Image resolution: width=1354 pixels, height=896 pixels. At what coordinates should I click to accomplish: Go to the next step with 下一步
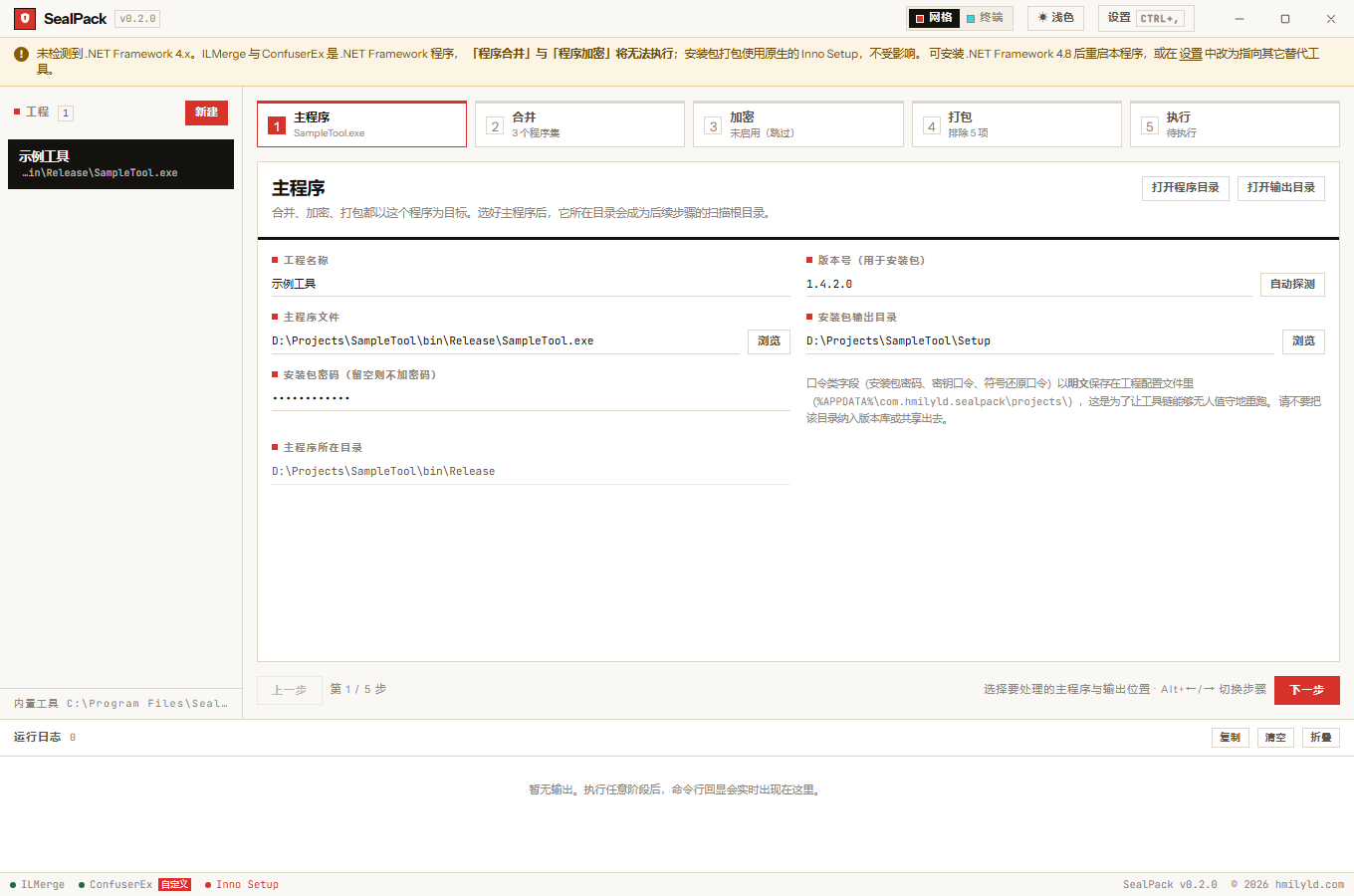1307,690
